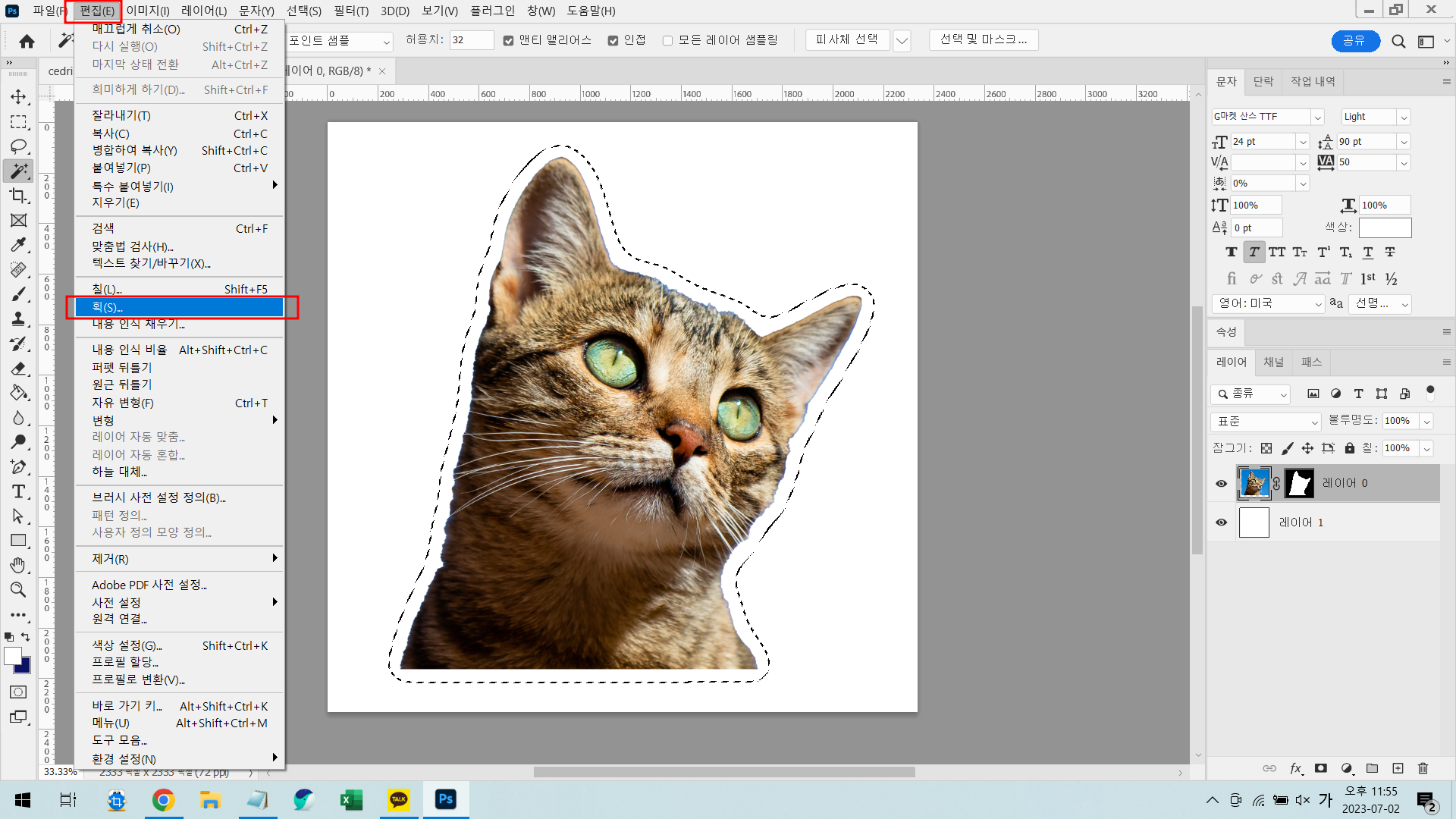The height and width of the screenshot is (819, 1456).
Task: Open the 불투명도 100% opacity dropdown
Action: (1426, 421)
